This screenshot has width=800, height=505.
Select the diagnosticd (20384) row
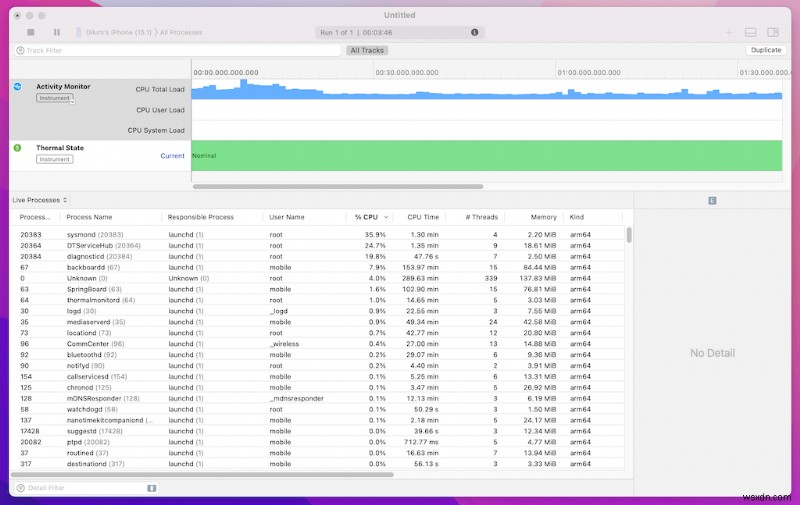click(x=317, y=257)
